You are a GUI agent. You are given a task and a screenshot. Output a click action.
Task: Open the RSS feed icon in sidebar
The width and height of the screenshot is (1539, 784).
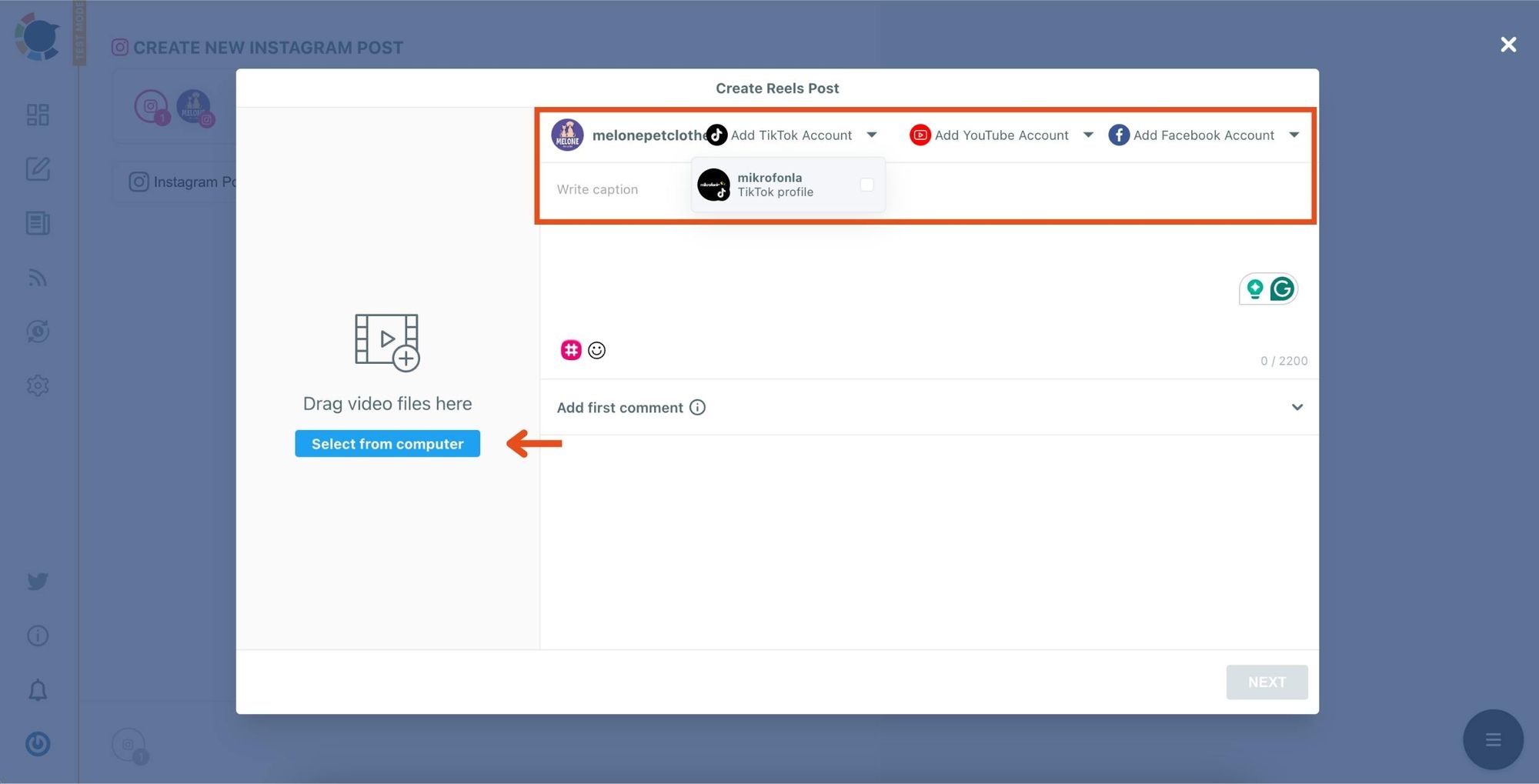(37, 277)
